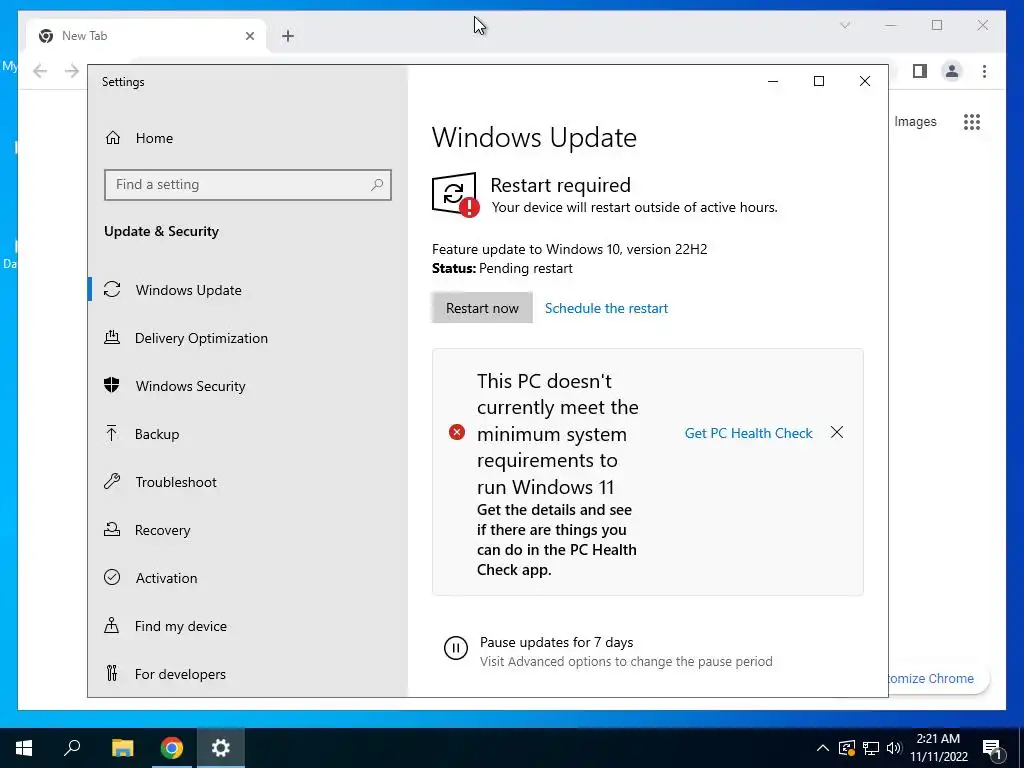Open Chrome's three-dot menu

(x=984, y=71)
